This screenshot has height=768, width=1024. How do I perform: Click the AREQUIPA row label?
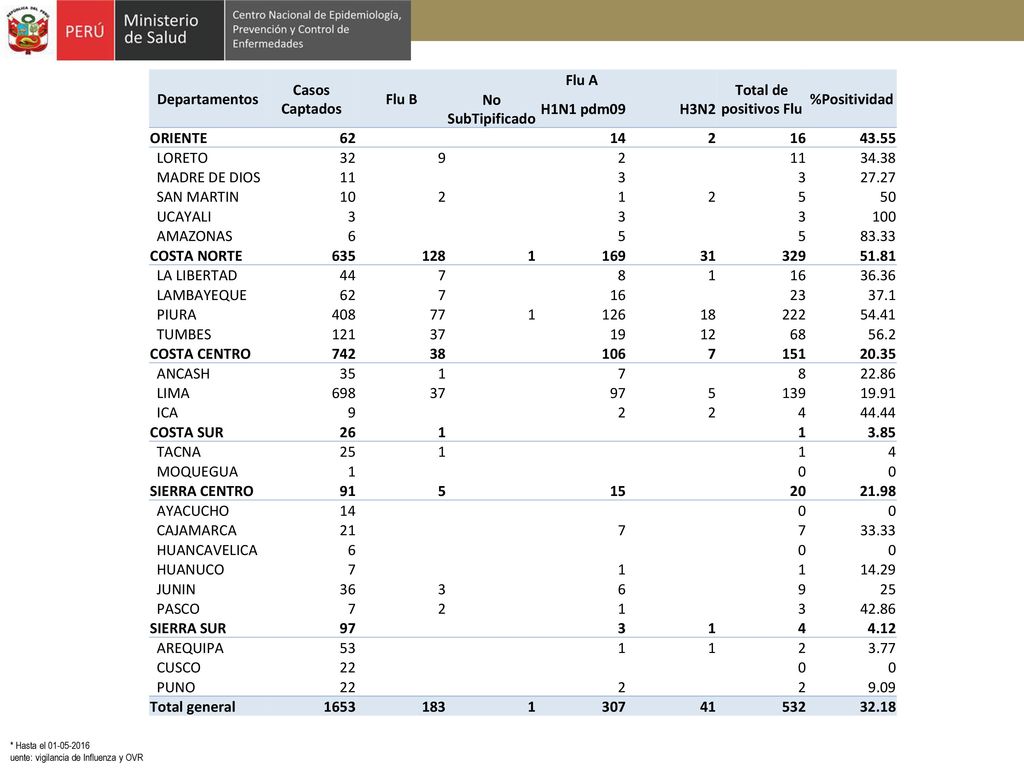[190, 648]
